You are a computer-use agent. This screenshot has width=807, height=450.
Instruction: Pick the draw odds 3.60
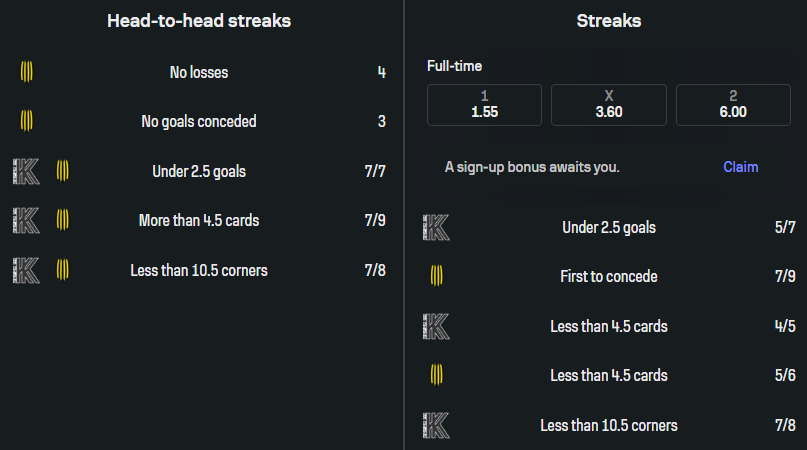[x=609, y=105]
